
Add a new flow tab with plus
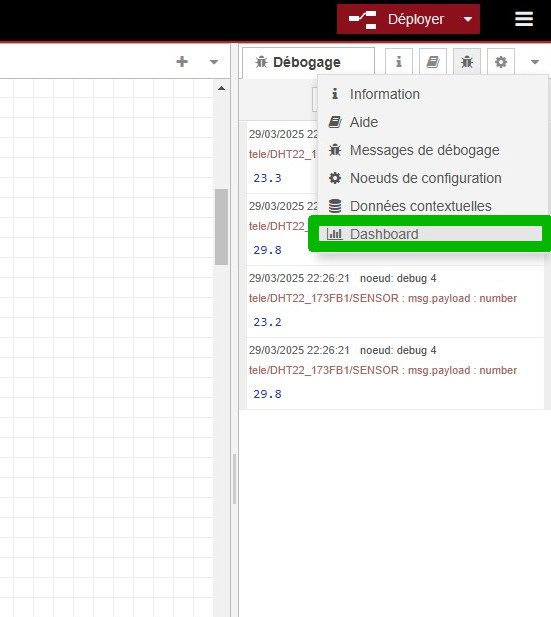point(182,62)
